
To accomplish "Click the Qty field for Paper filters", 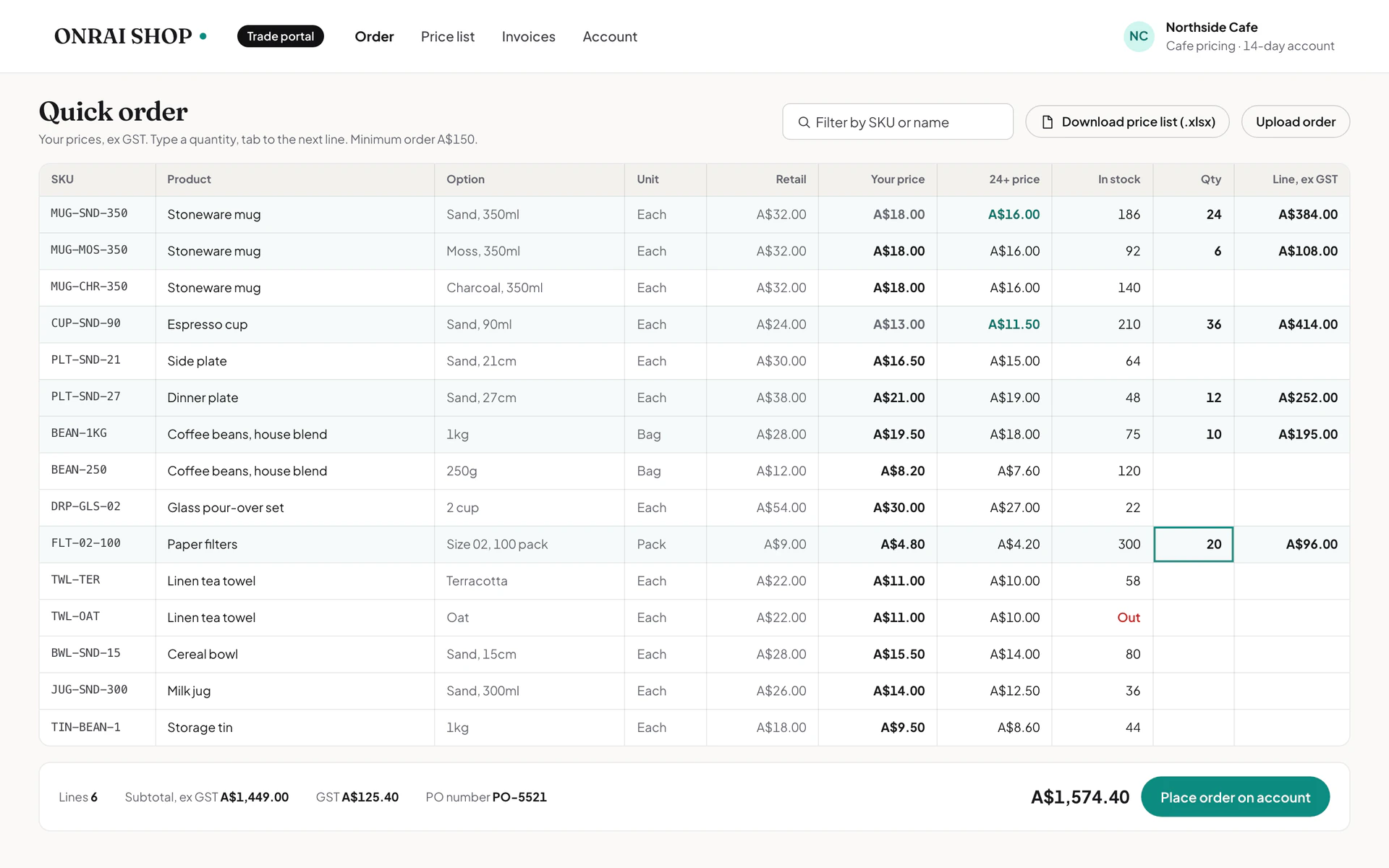I will 1194,544.
